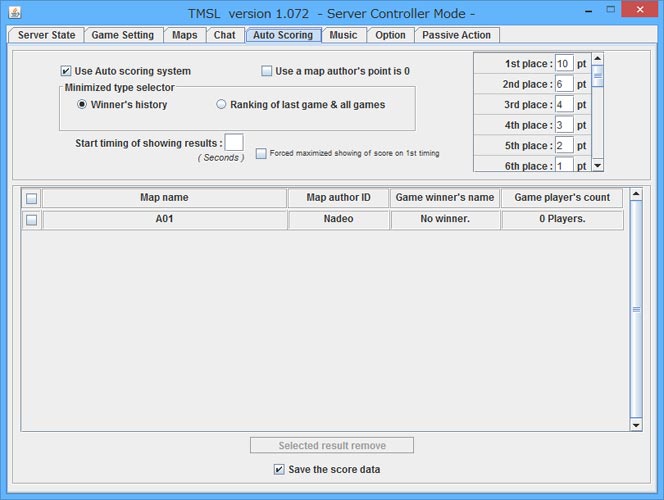Open the Chat tab
The width and height of the screenshot is (664, 500).
pyautogui.click(x=224, y=35)
